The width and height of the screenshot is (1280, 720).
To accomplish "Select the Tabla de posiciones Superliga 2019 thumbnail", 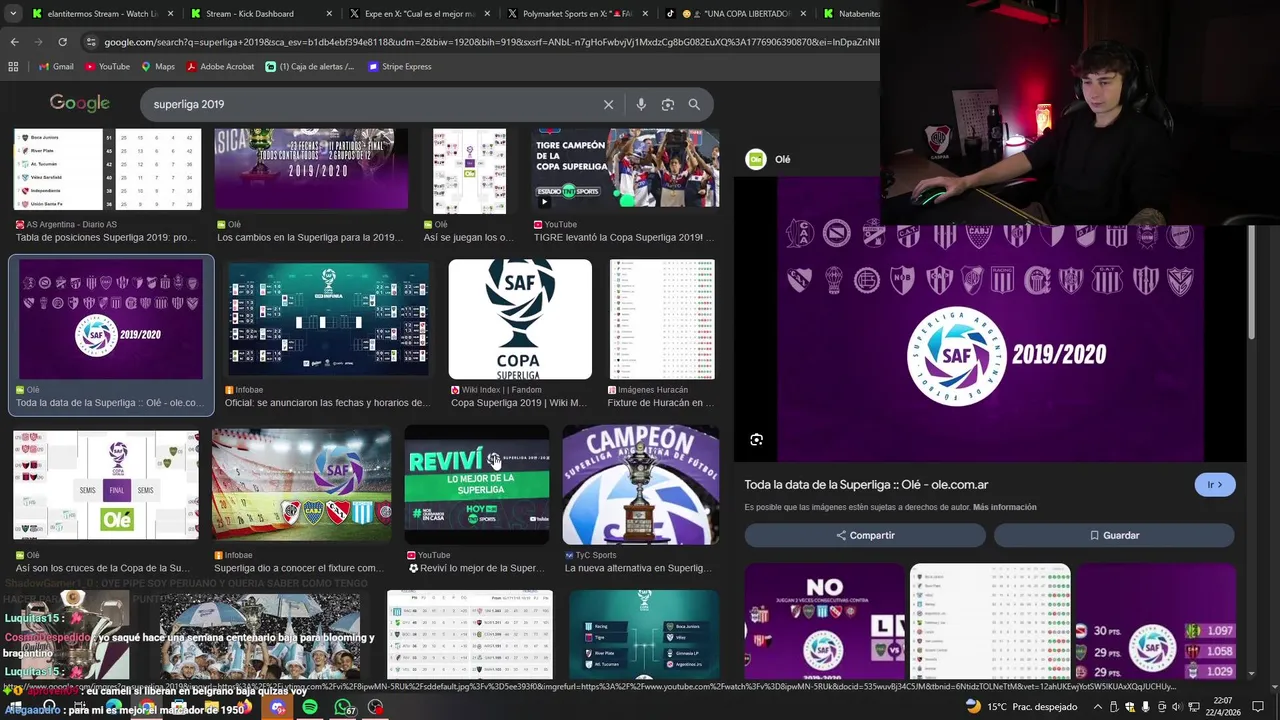I will coord(107,170).
